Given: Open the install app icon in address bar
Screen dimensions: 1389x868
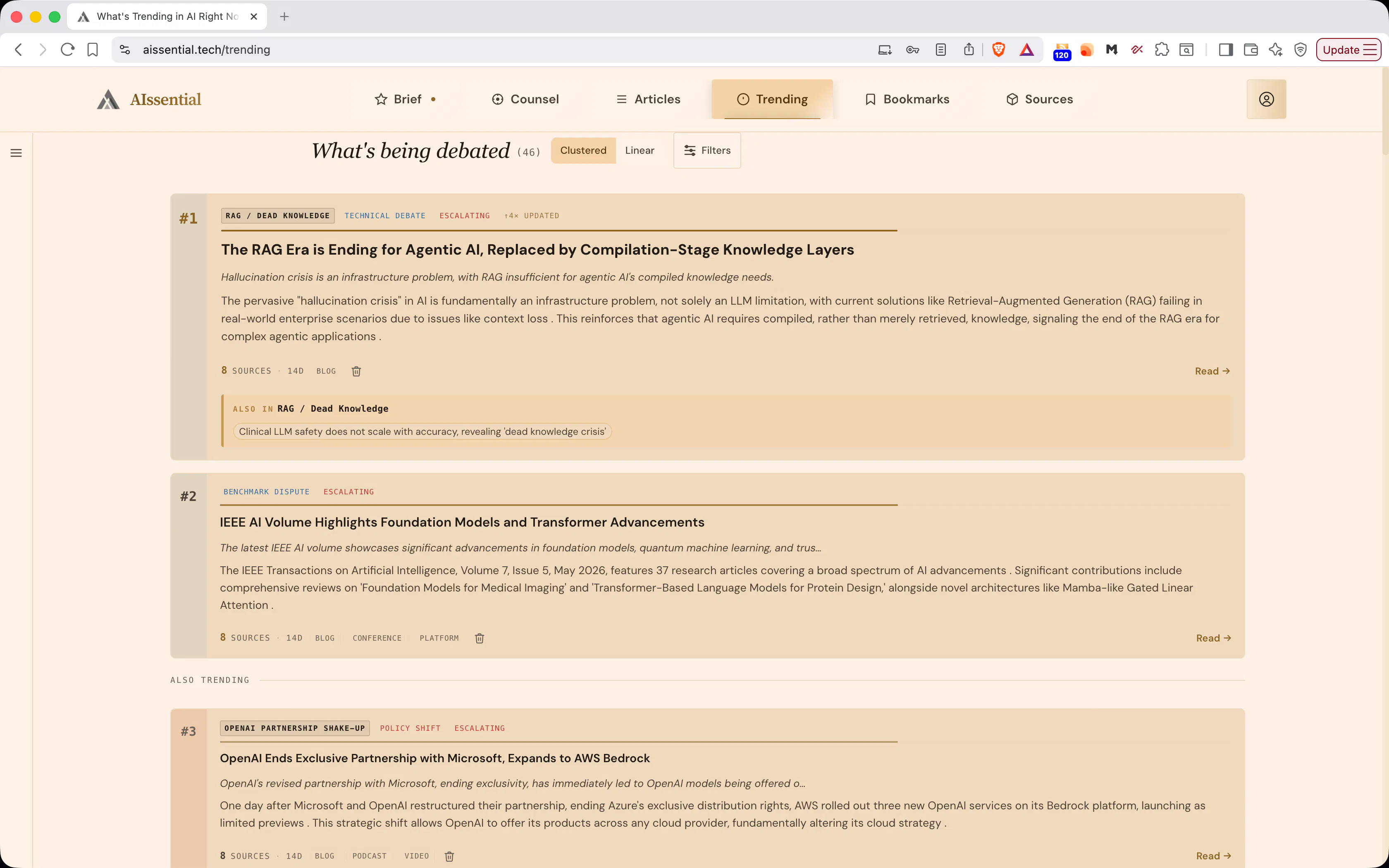Looking at the screenshot, I should point(885,50).
